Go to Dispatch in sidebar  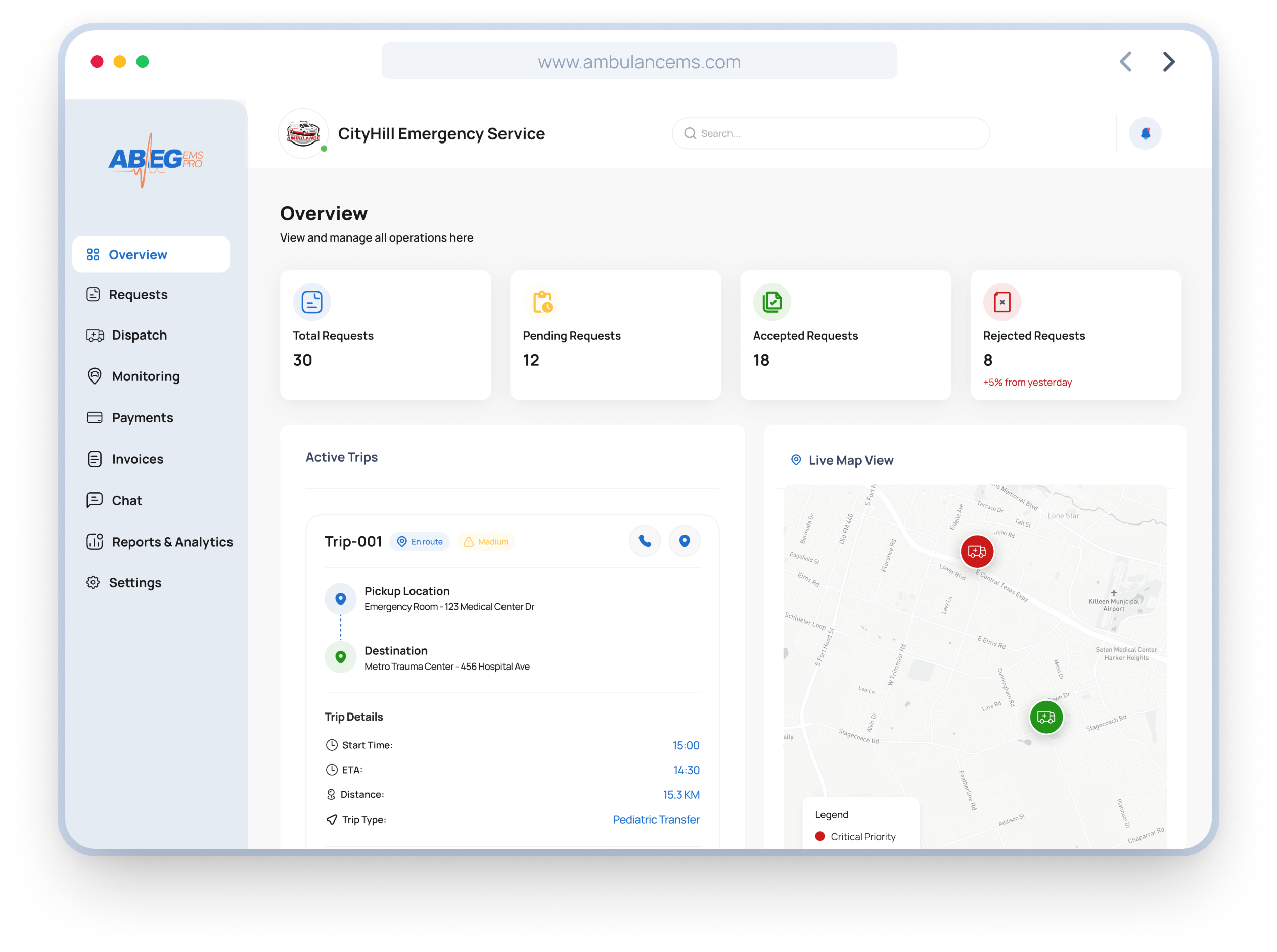point(139,336)
